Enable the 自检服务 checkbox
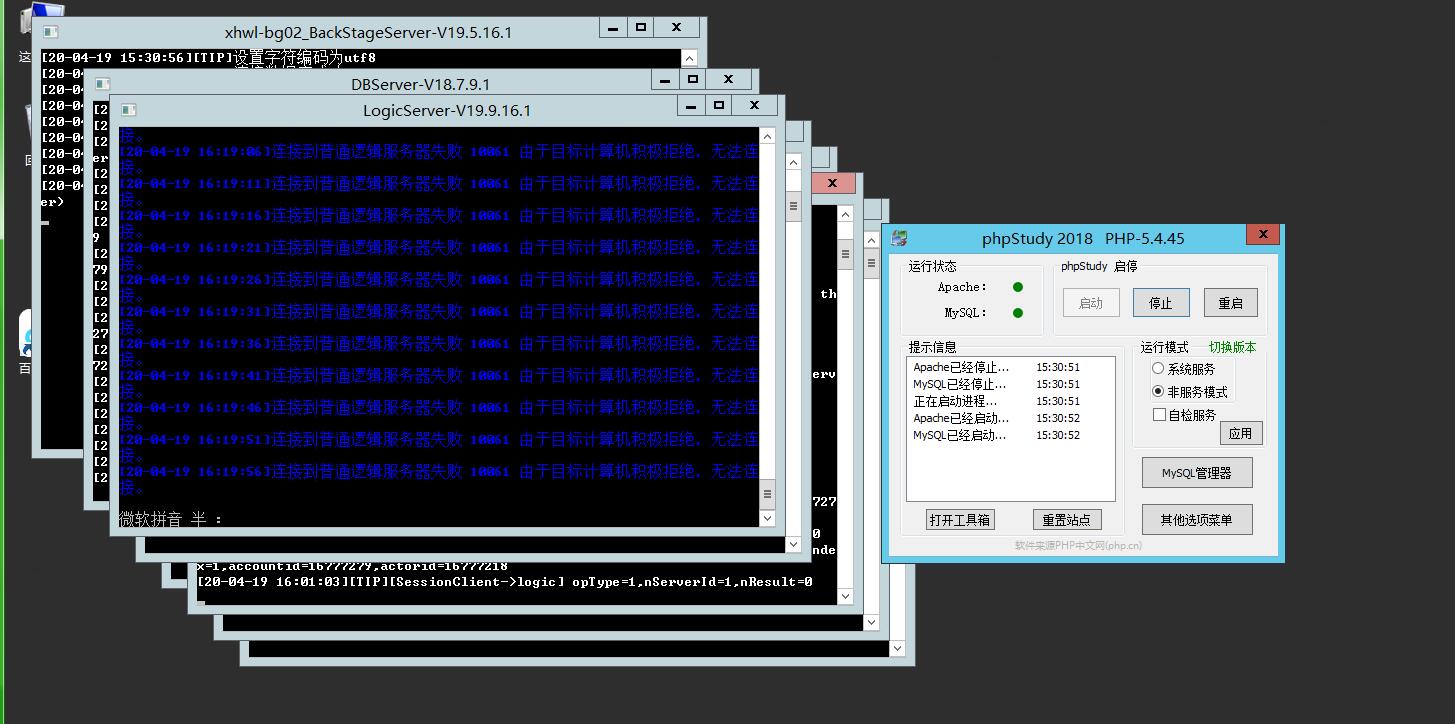The image size is (1455, 724). [x=1159, y=415]
